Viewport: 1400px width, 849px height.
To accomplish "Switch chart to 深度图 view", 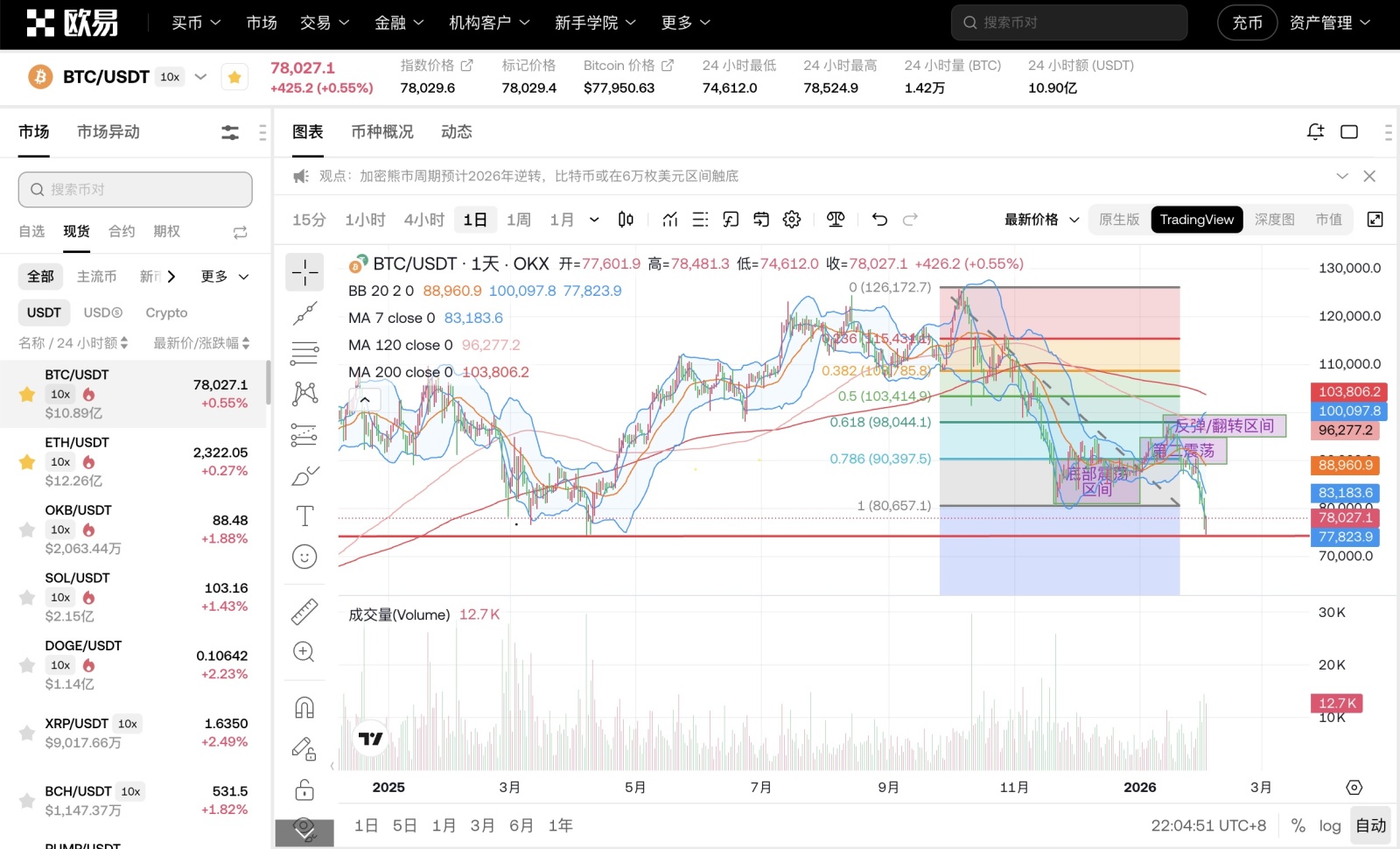I will coord(1275,220).
